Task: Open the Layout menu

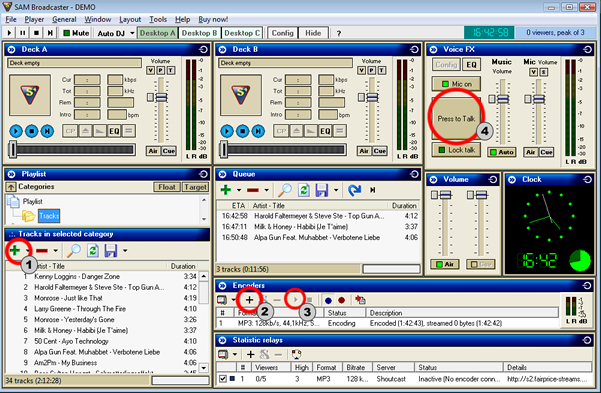Action: point(130,19)
